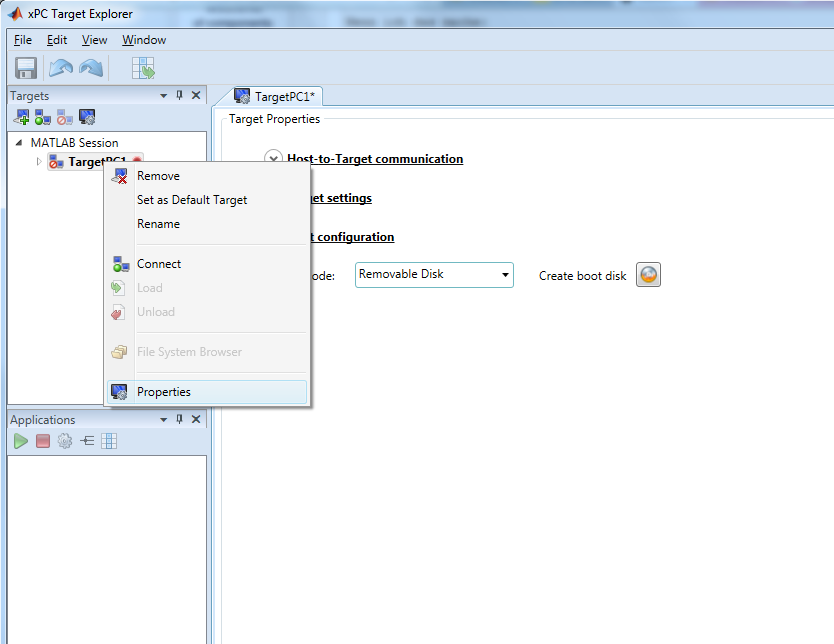Open the Edit menu
The height and width of the screenshot is (644, 834).
tap(57, 40)
